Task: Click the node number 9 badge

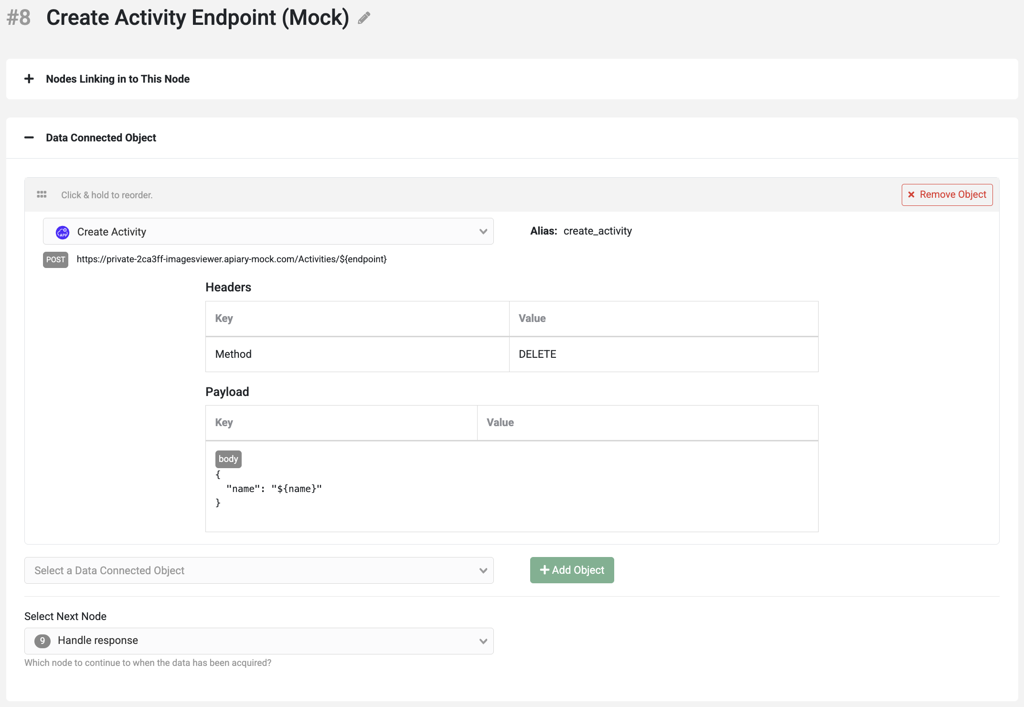Action: click(42, 641)
